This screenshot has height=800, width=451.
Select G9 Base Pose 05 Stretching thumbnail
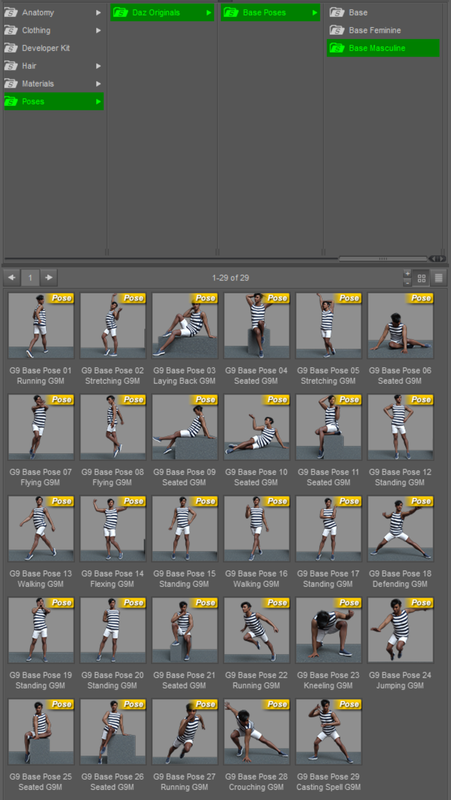click(329, 326)
